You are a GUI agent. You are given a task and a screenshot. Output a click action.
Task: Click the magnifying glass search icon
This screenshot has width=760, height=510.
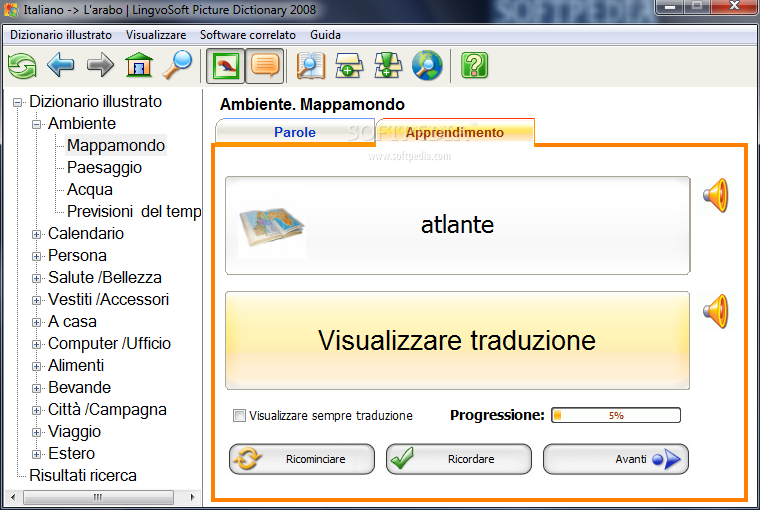[177, 65]
